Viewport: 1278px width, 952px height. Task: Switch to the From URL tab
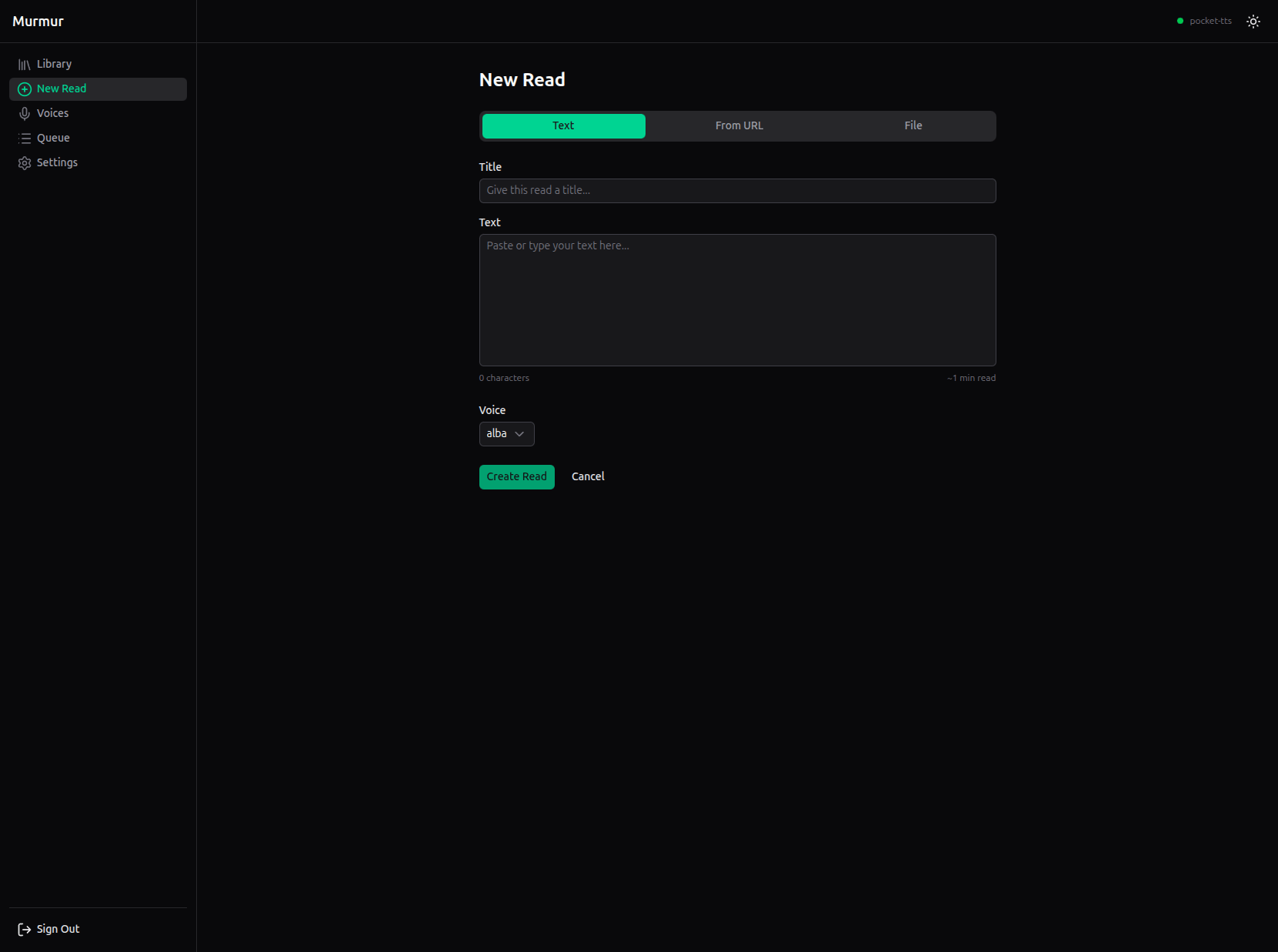click(x=739, y=125)
